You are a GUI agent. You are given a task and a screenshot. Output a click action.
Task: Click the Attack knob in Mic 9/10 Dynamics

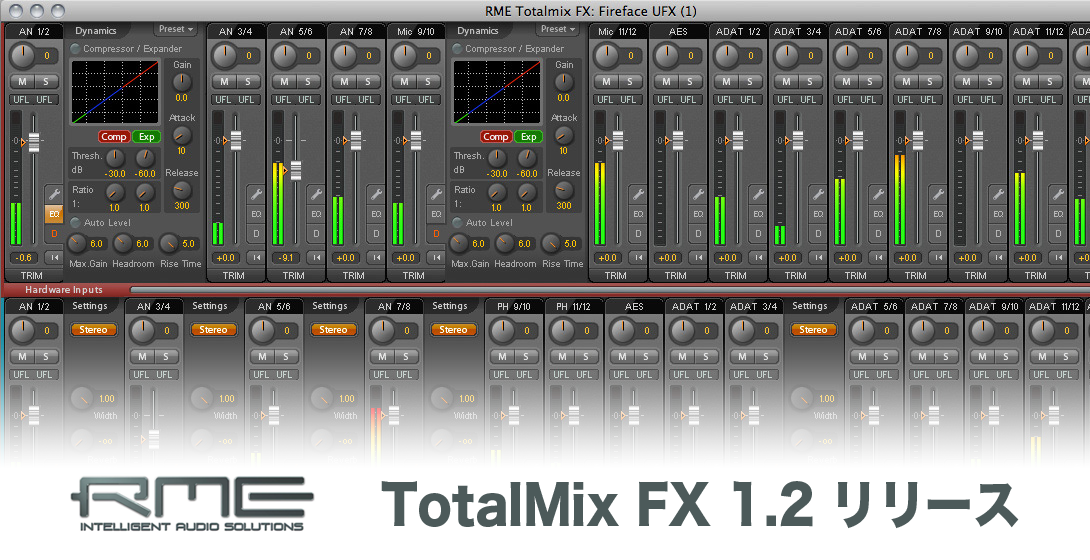point(564,135)
